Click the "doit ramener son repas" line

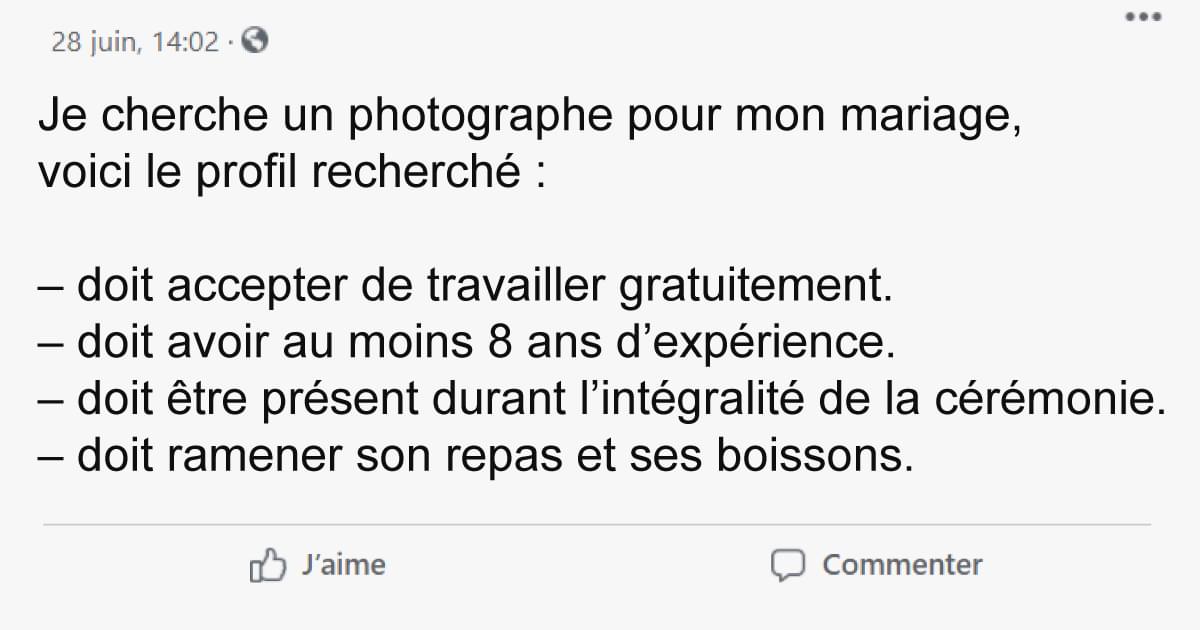click(477, 456)
